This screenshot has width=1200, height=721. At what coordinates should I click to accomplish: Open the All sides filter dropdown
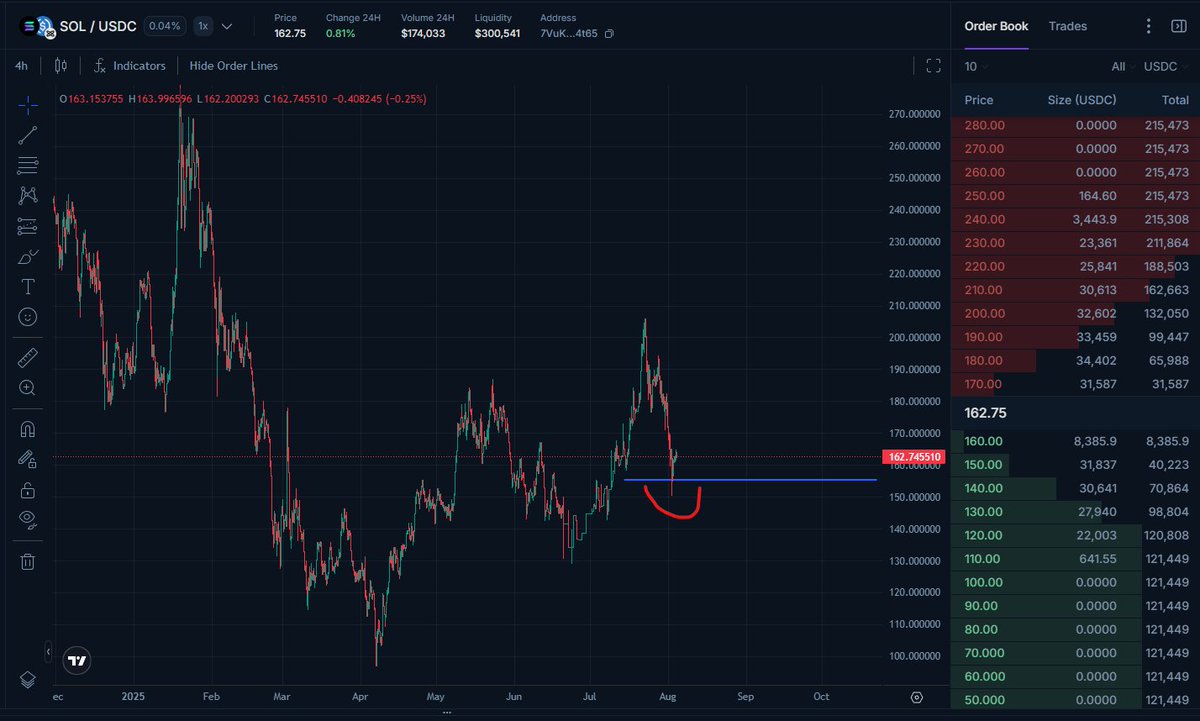(x=1124, y=66)
